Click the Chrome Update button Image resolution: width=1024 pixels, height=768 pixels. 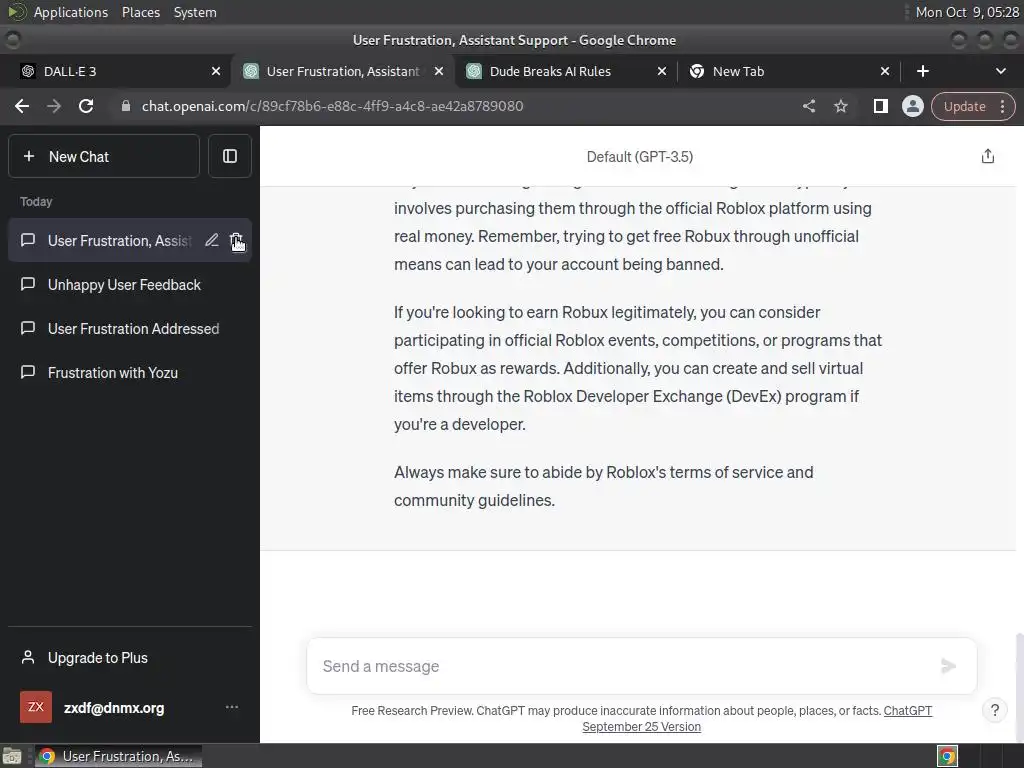click(x=964, y=106)
